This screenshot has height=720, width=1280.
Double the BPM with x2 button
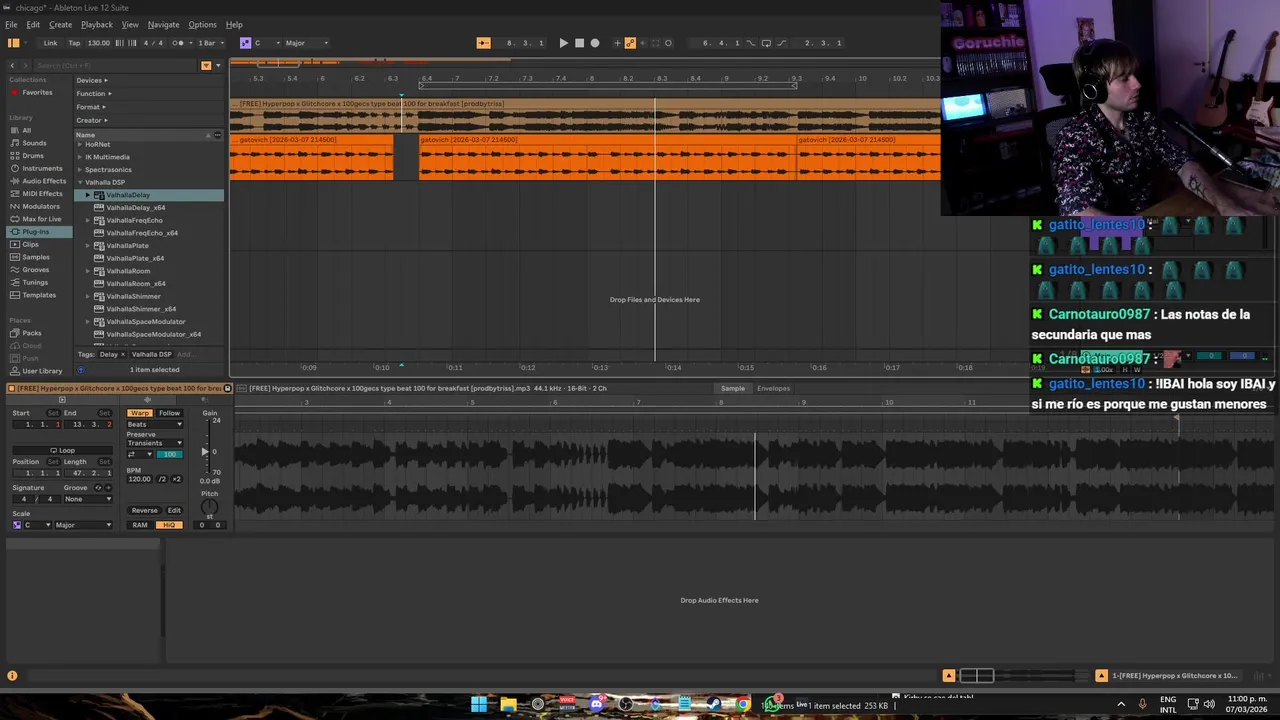coord(177,479)
